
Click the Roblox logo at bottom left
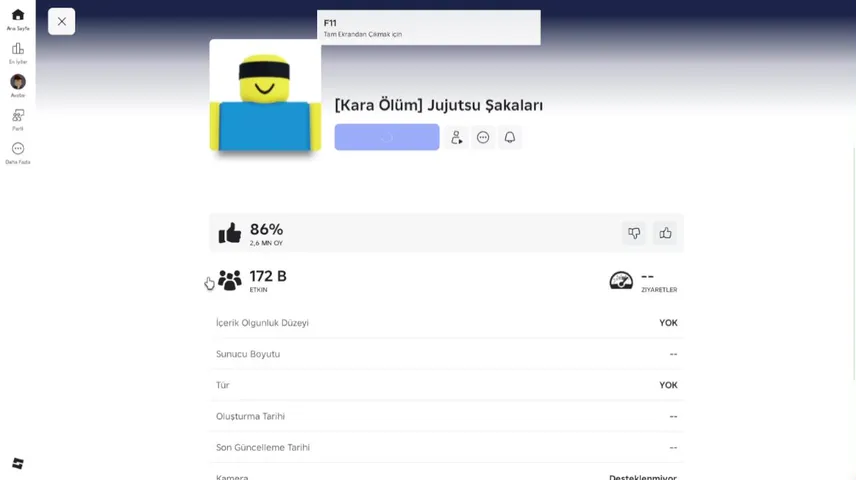pyautogui.click(x=17, y=463)
